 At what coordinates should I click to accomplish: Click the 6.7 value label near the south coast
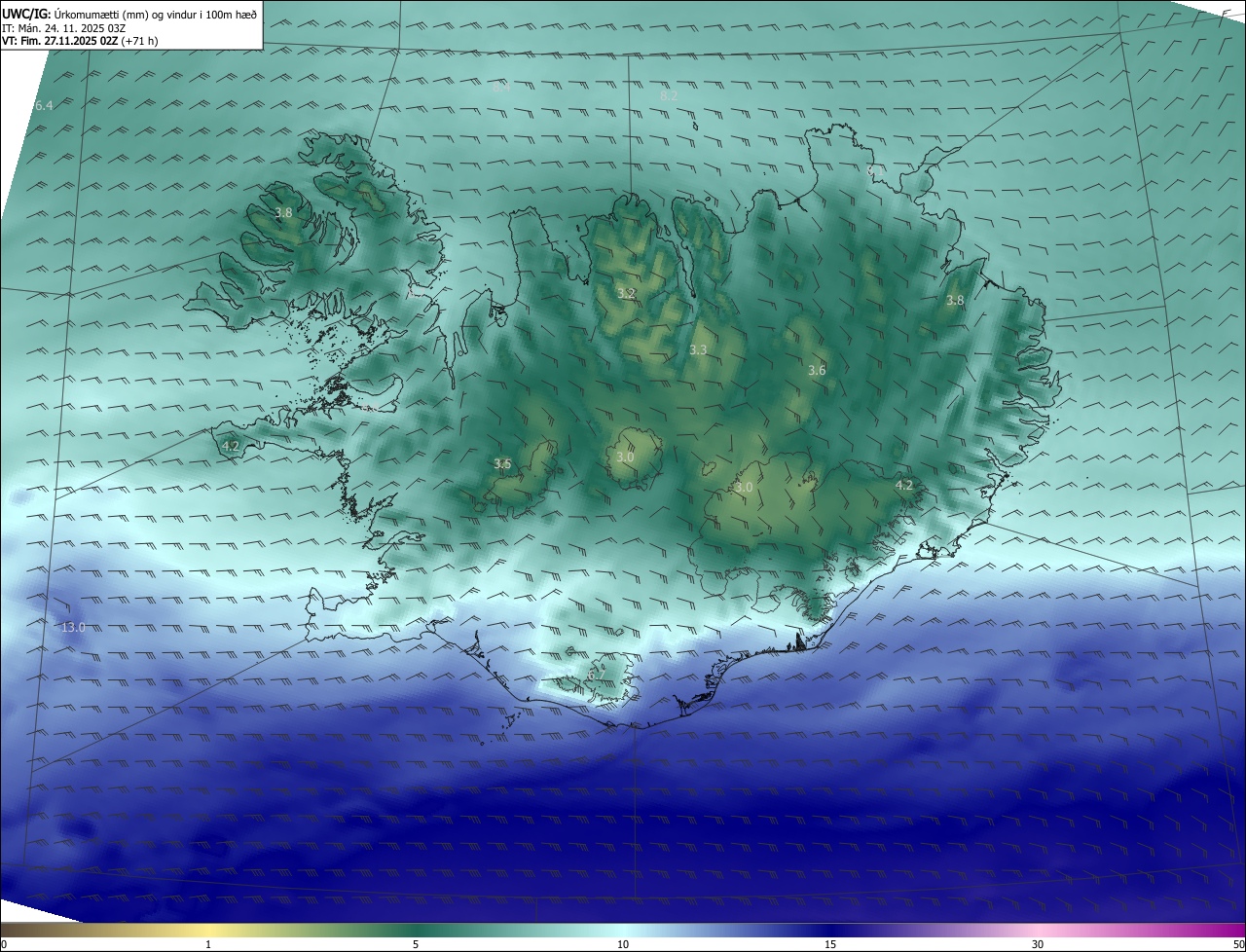point(597,674)
